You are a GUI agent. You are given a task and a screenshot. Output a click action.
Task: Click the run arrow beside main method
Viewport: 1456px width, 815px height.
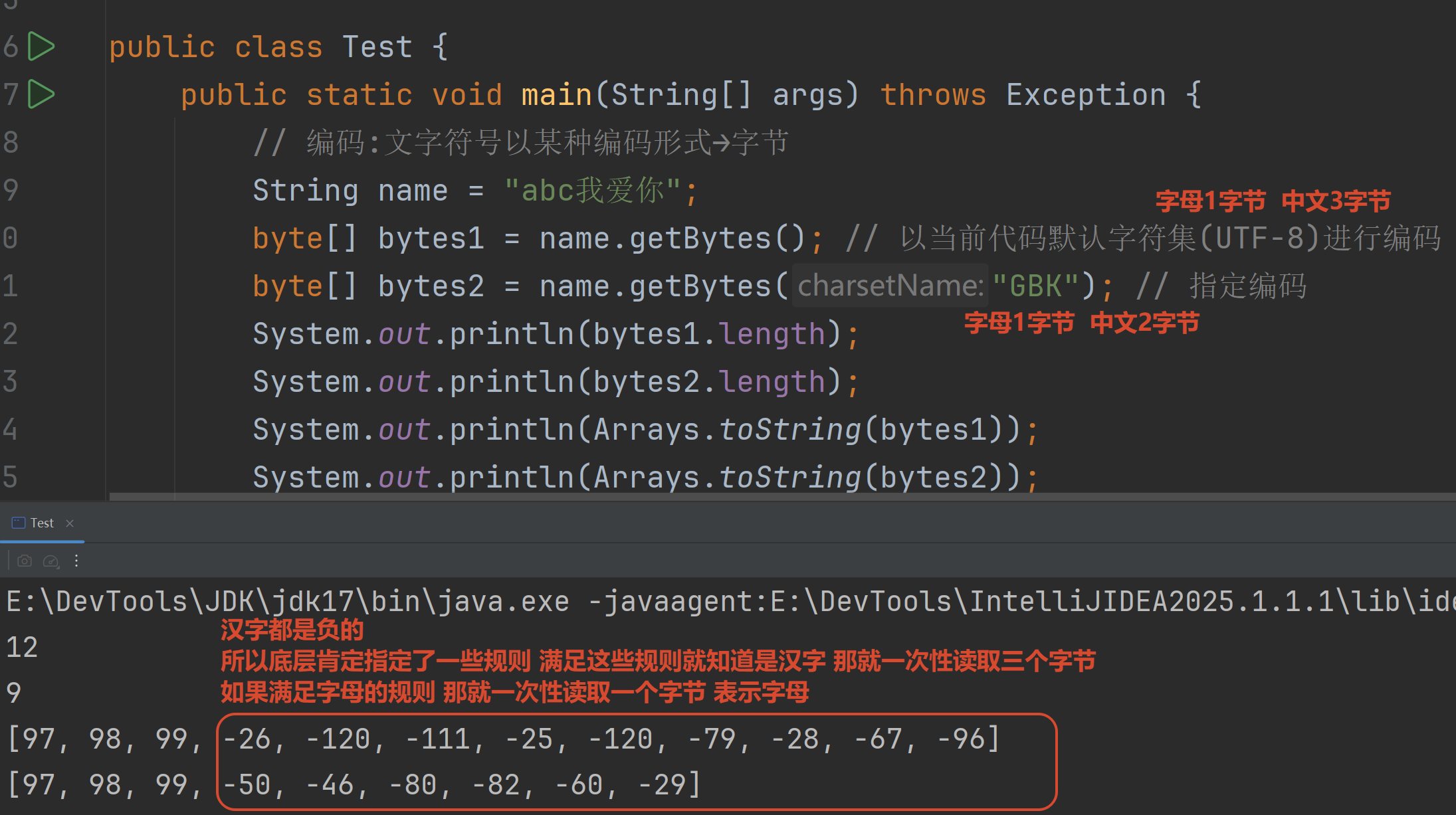coord(41,94)
